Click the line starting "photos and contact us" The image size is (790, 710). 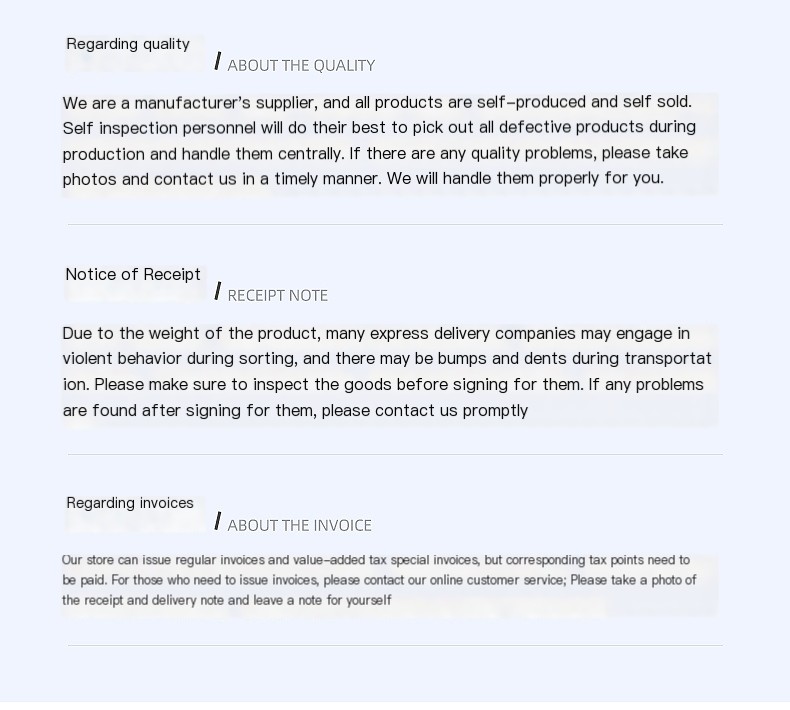pos(362,179)
